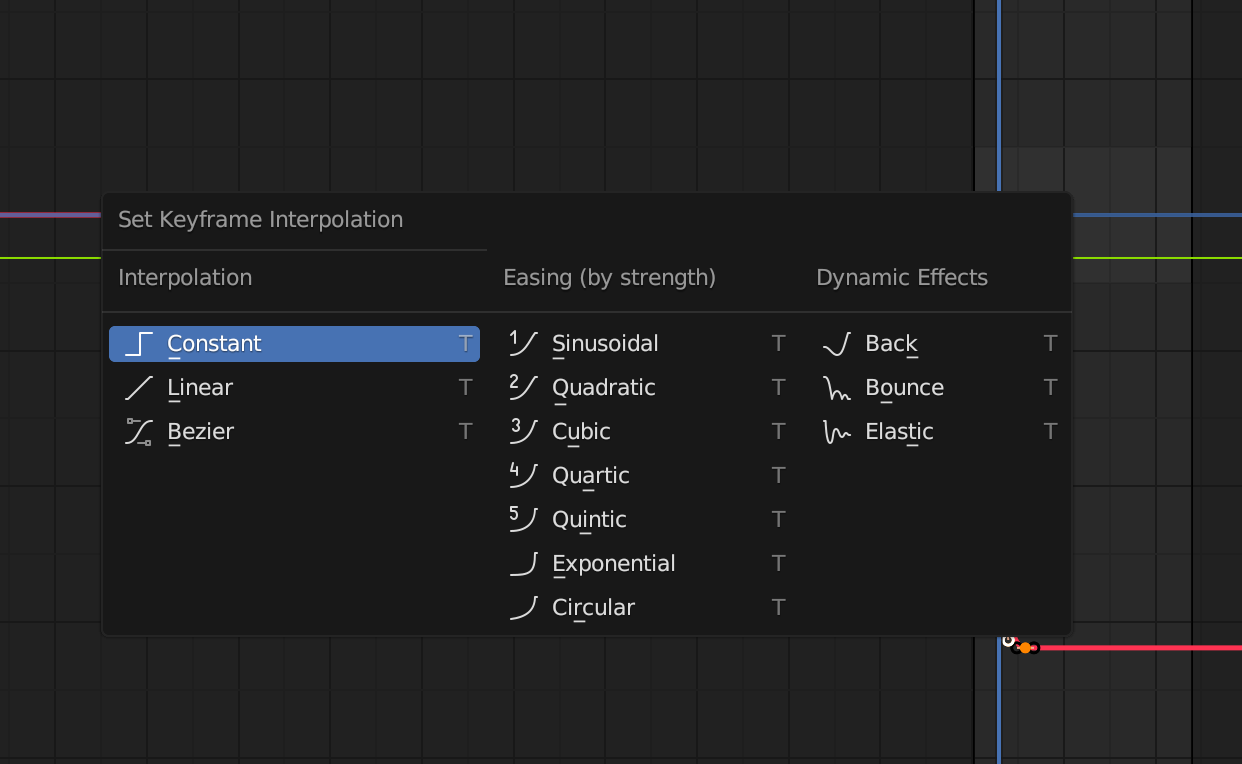Click the Back overshoot curve icon
The height and width of the screenshot is (764, 1242).
click(x=837, y=344)
